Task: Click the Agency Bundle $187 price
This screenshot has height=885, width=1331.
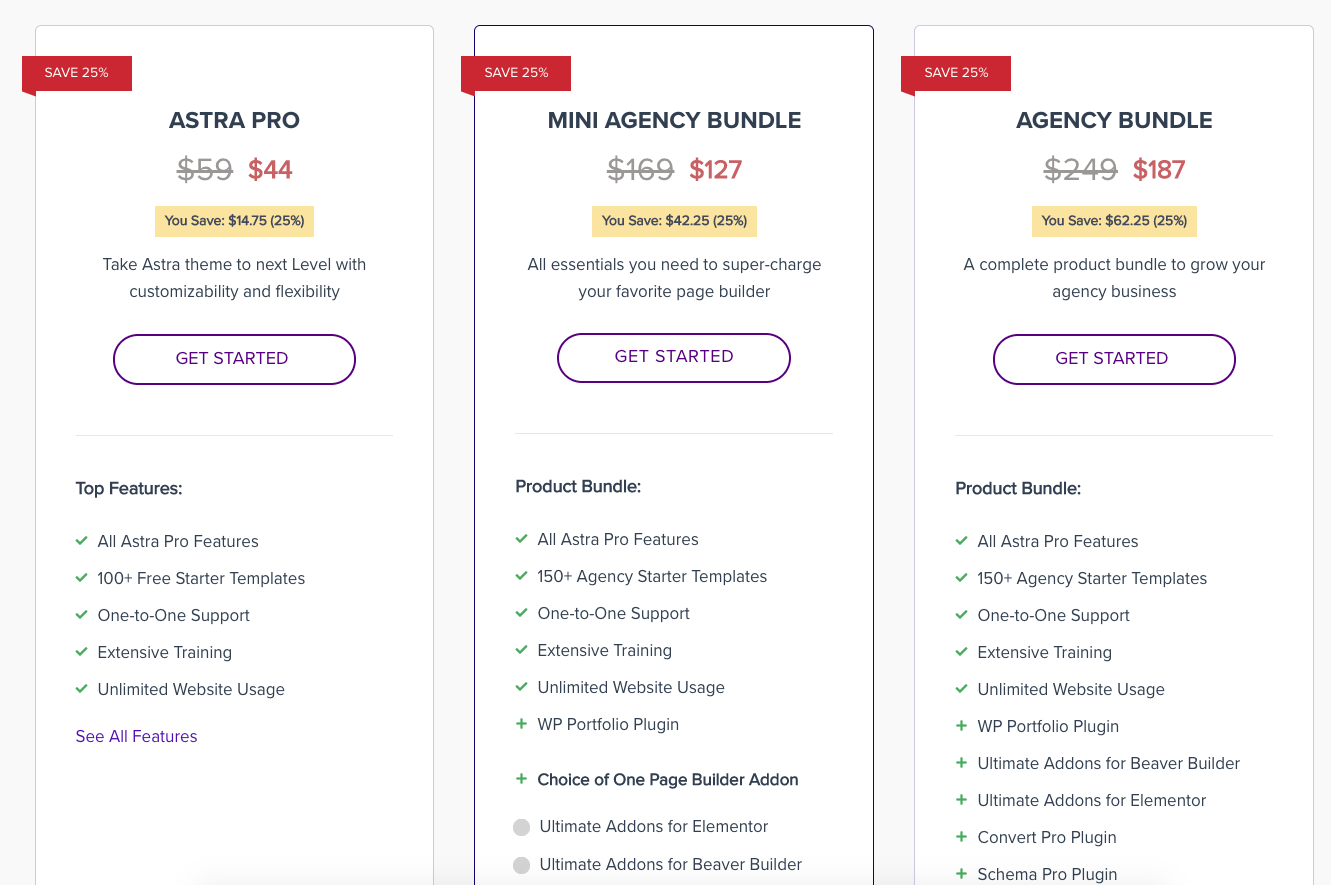Action: [1158, 170]
